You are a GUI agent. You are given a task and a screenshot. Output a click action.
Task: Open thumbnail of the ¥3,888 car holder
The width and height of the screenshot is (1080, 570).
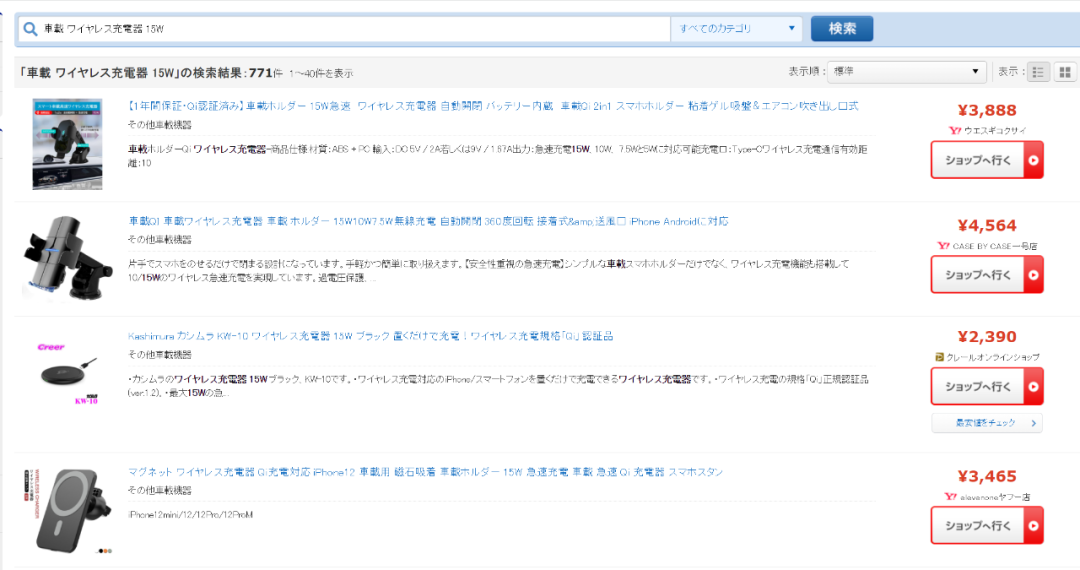point(68,144)
